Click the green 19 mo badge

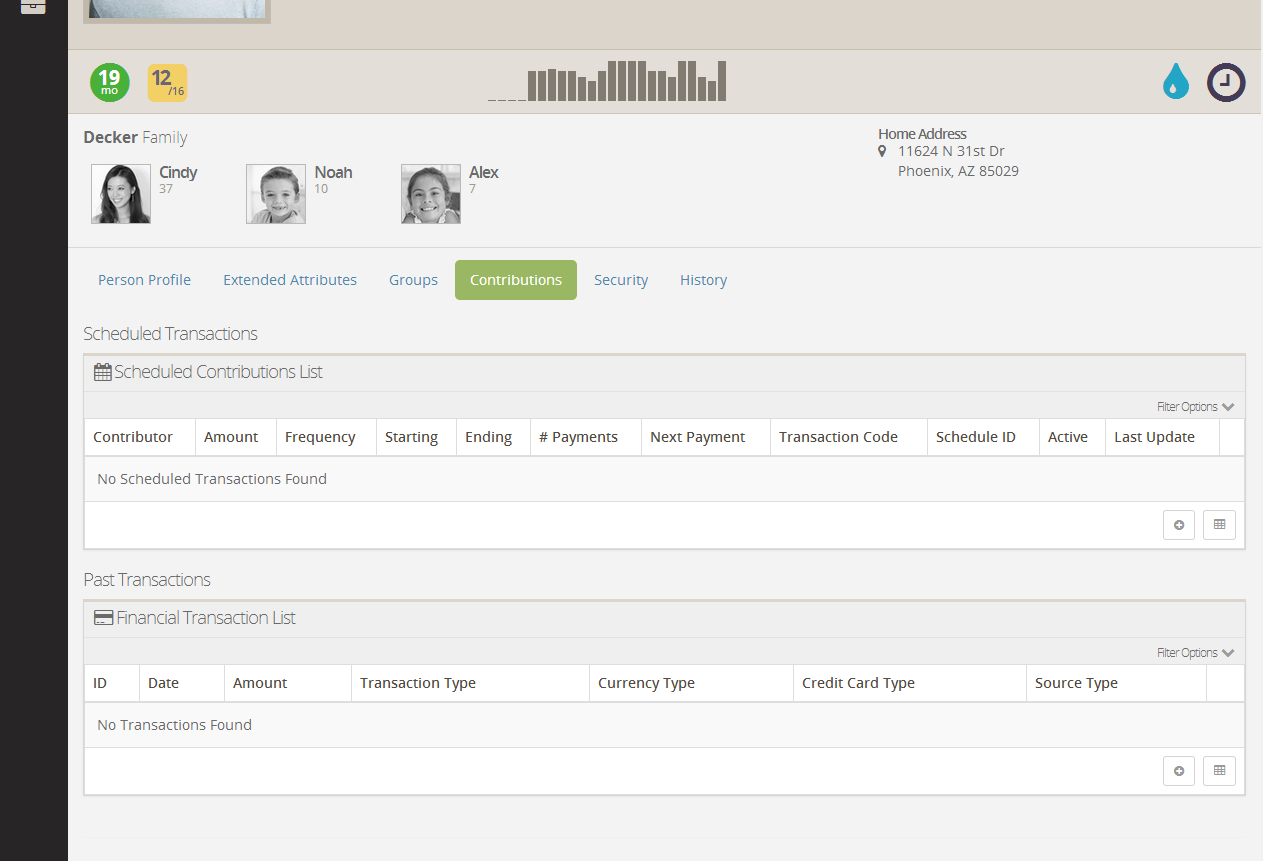point(110,82)
